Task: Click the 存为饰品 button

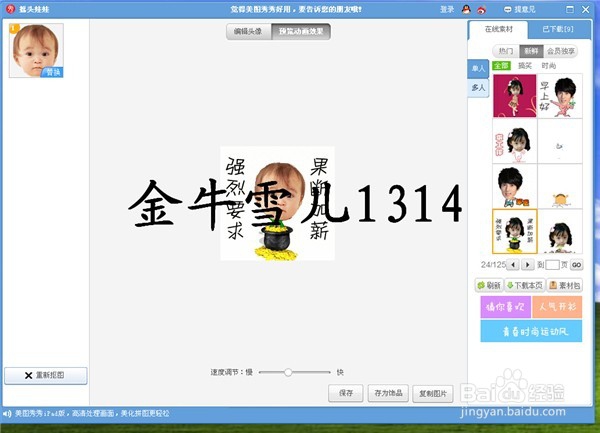Action: (x=388, y=393)
